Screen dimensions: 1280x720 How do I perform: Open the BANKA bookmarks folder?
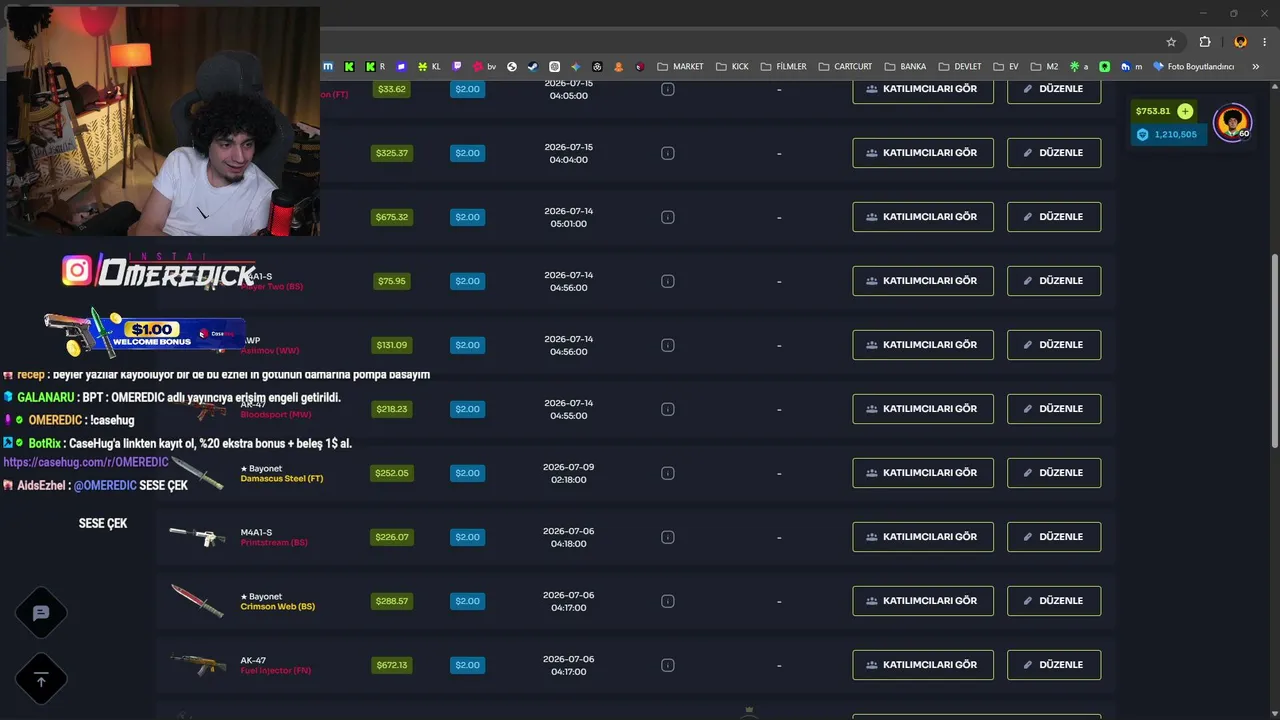click(x=905, y=67)
